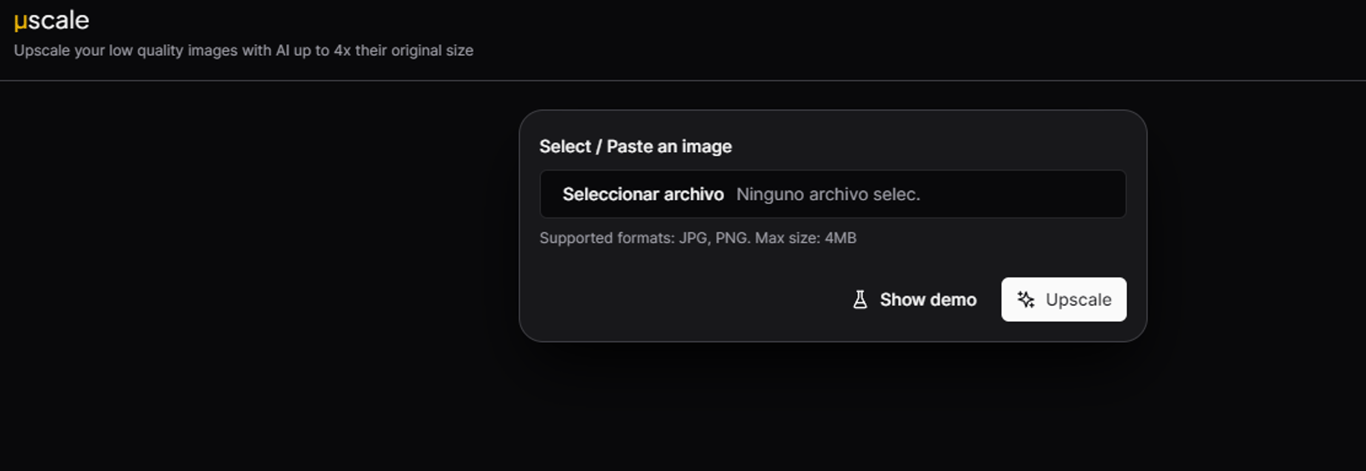Click empty card space left of Show demo
Viewport: 1366px width, 471px height.
point(680,300)
